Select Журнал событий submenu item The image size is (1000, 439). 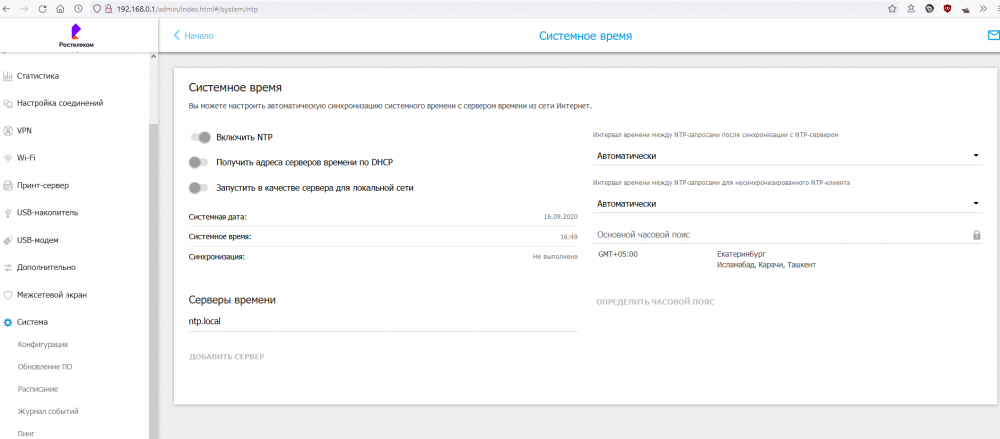tap(48, 411)
